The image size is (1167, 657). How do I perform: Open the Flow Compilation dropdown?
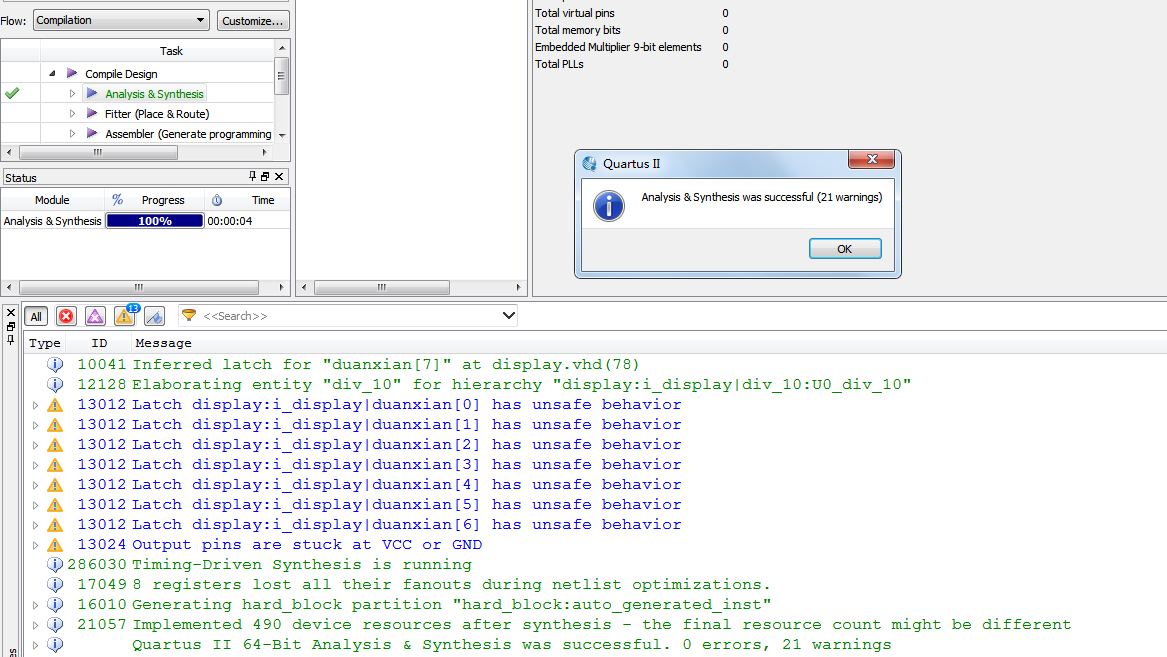[121, 20]
